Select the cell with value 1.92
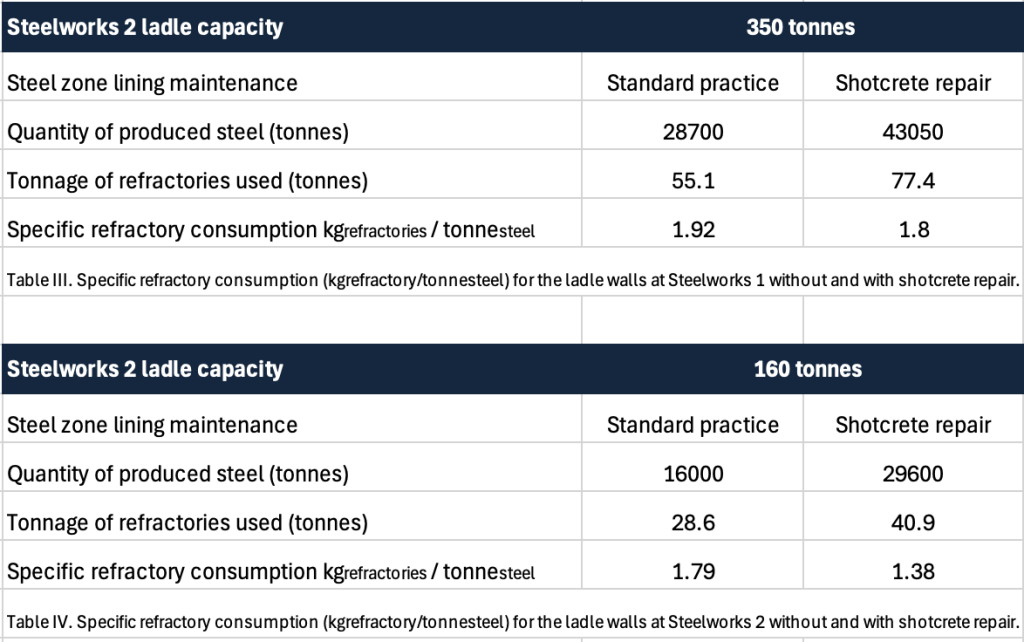 692,230
